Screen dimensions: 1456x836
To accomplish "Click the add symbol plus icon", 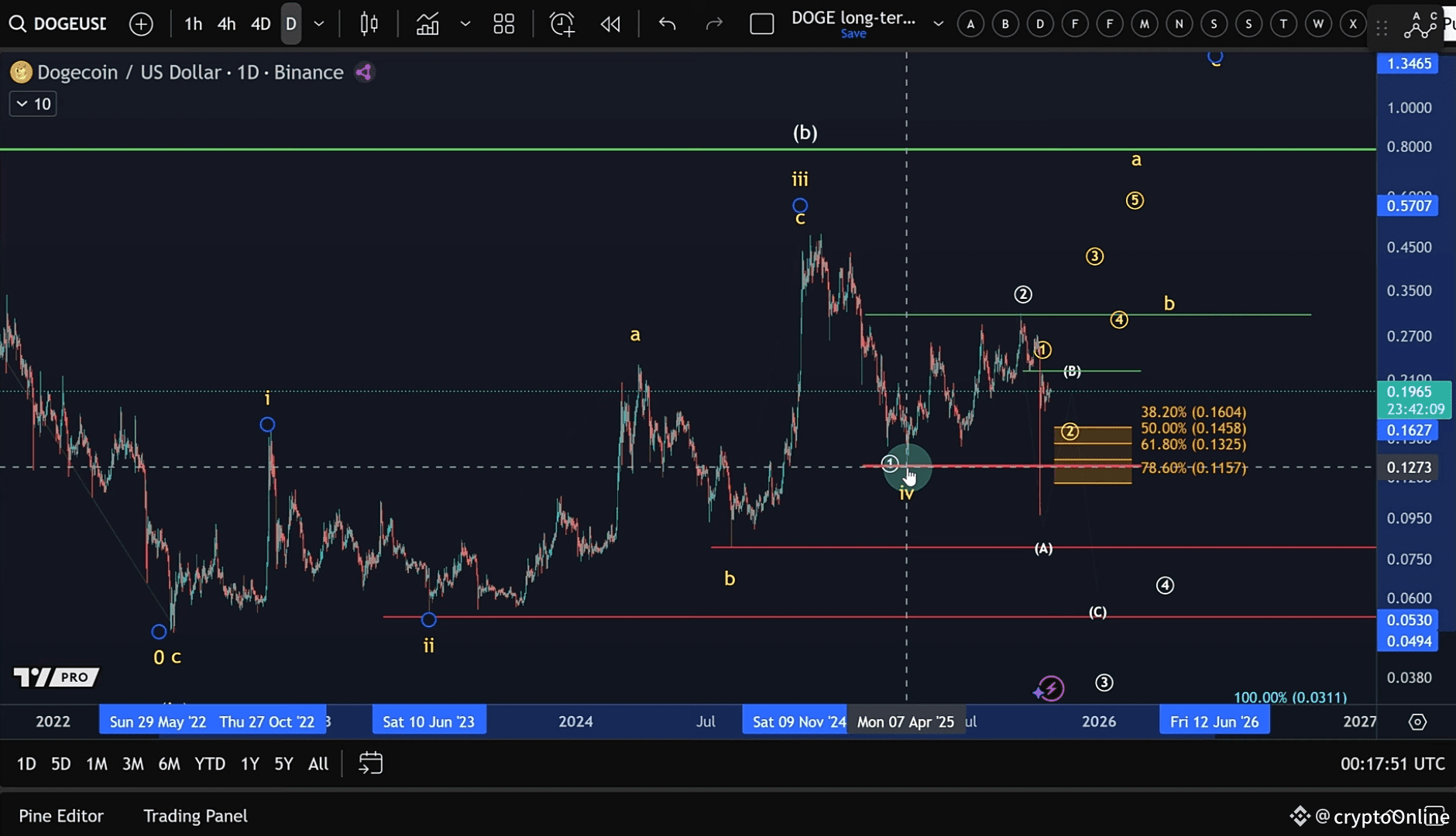I will coord(141,24).
